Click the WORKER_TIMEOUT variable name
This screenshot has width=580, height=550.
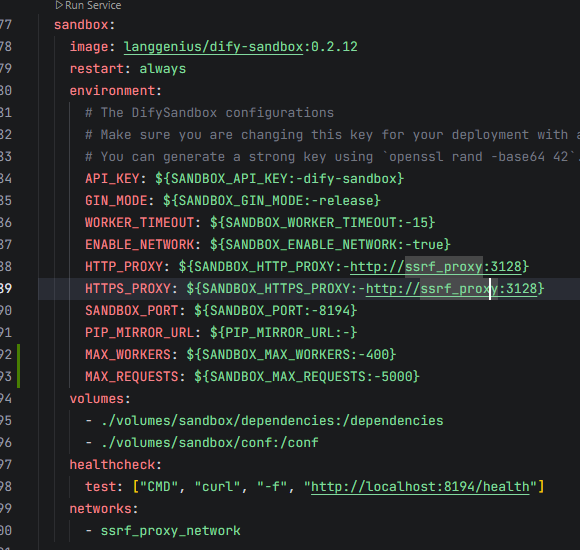pyautogui.click(x=139, y=223)
